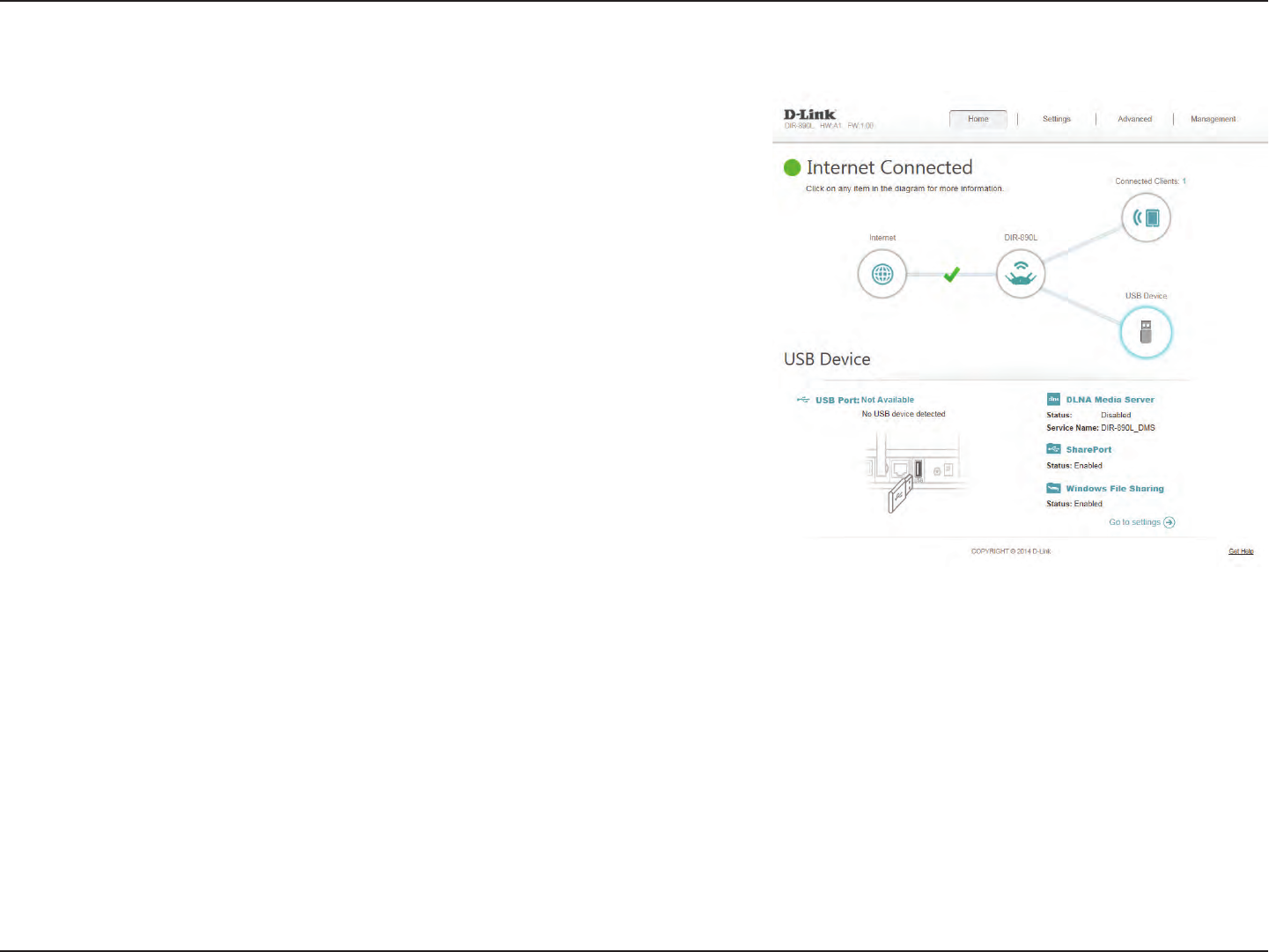Image resolution: width=1269 pixels, height=952 pixels.
Task: Click the Go to settings link
Action: pos(1134,522)
